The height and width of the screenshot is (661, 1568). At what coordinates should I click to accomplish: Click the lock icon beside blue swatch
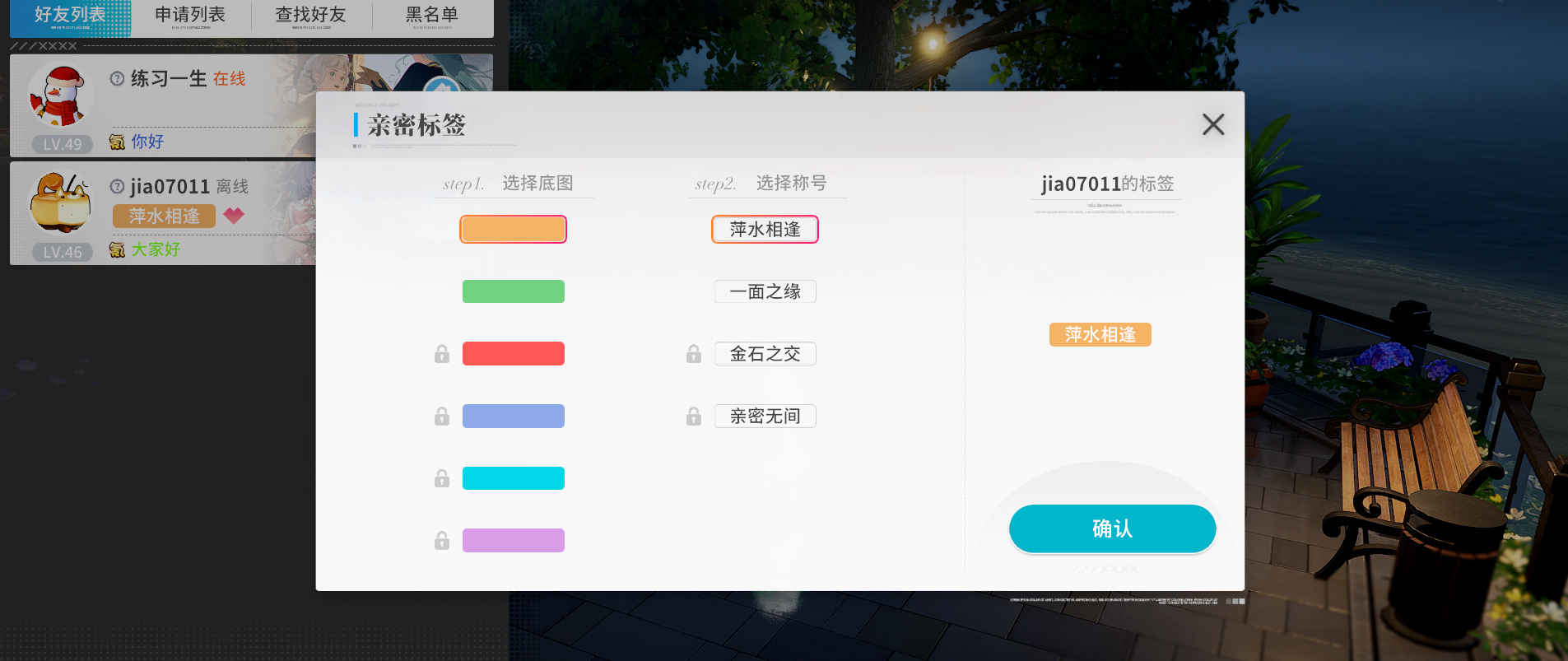pyautogui.click(x=442, y=417)
